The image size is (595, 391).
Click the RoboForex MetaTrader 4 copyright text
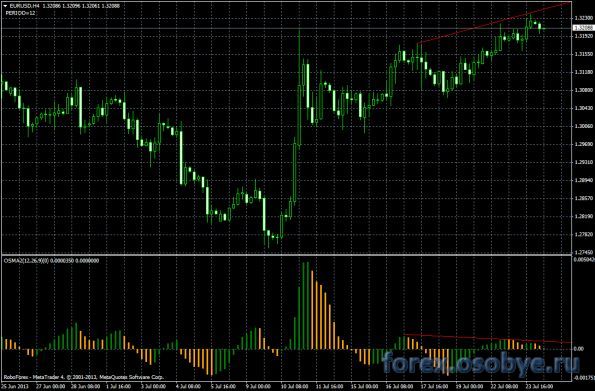point(83,377)
